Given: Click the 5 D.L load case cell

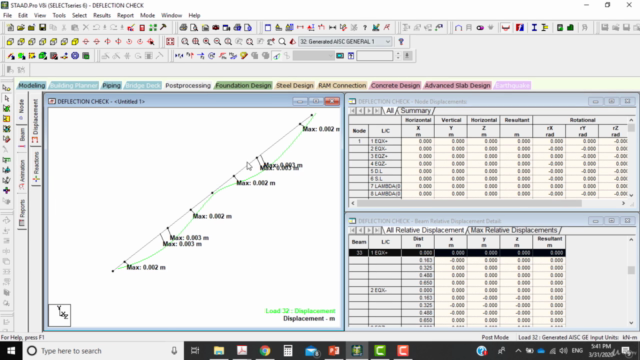Looking at the screenshot, I should click(x=385, y=171).
